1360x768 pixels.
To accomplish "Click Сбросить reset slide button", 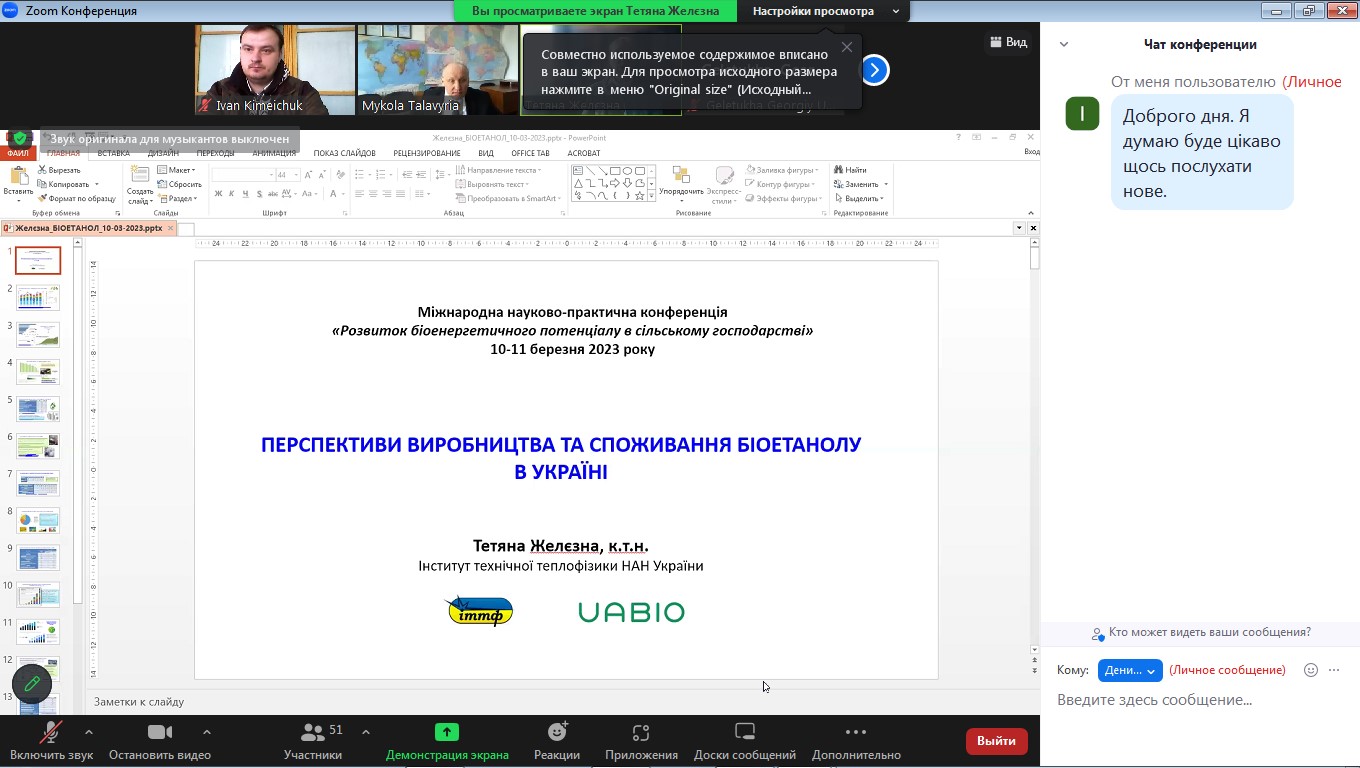I will [180, 184].
